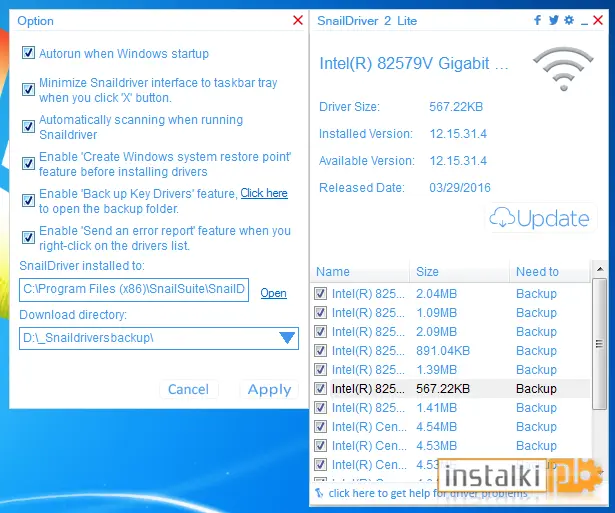Close the Option dialog with red X
The width and height of the screenshot is (615, 513).
pos(298,20)
